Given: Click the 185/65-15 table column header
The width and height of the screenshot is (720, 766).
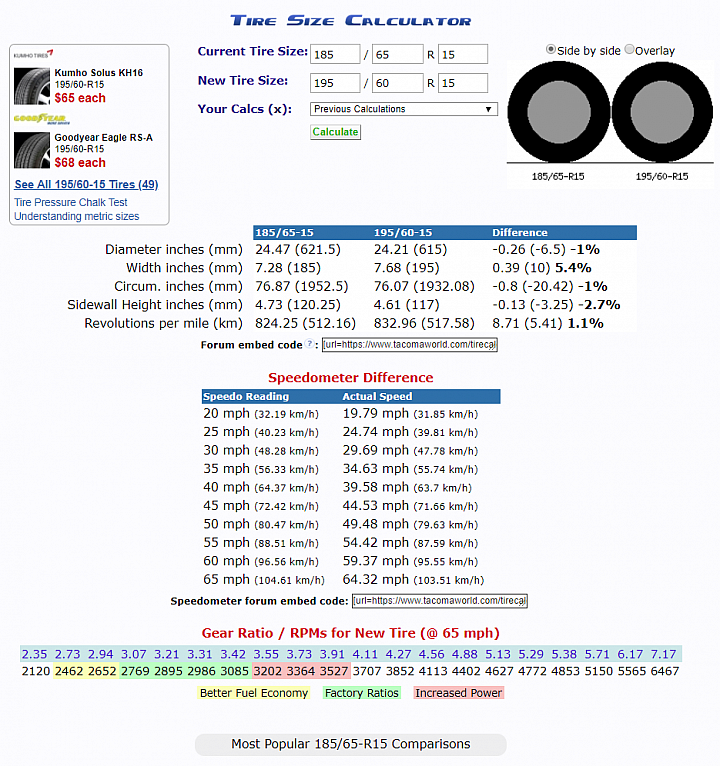Looking at the screenshot, I should 284,233.
